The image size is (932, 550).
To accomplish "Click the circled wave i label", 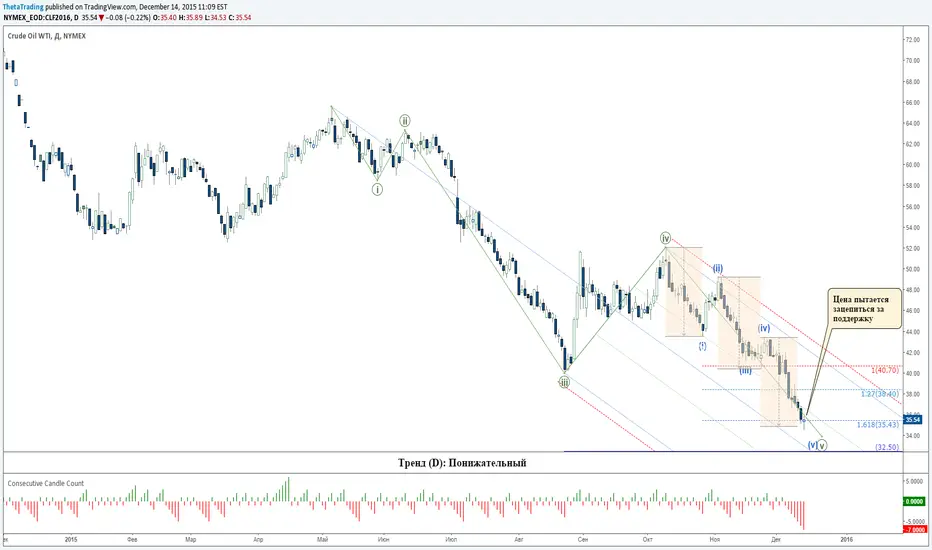I will coord(377,190).
